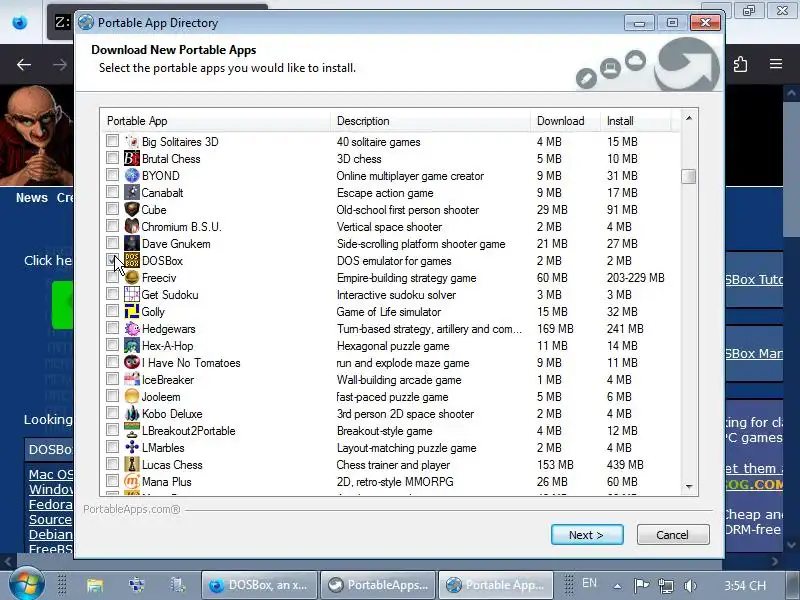The width and height of the screenshot is (800, 600).
Task: Click the LMarbles app icon
Action: coord(132,447)
